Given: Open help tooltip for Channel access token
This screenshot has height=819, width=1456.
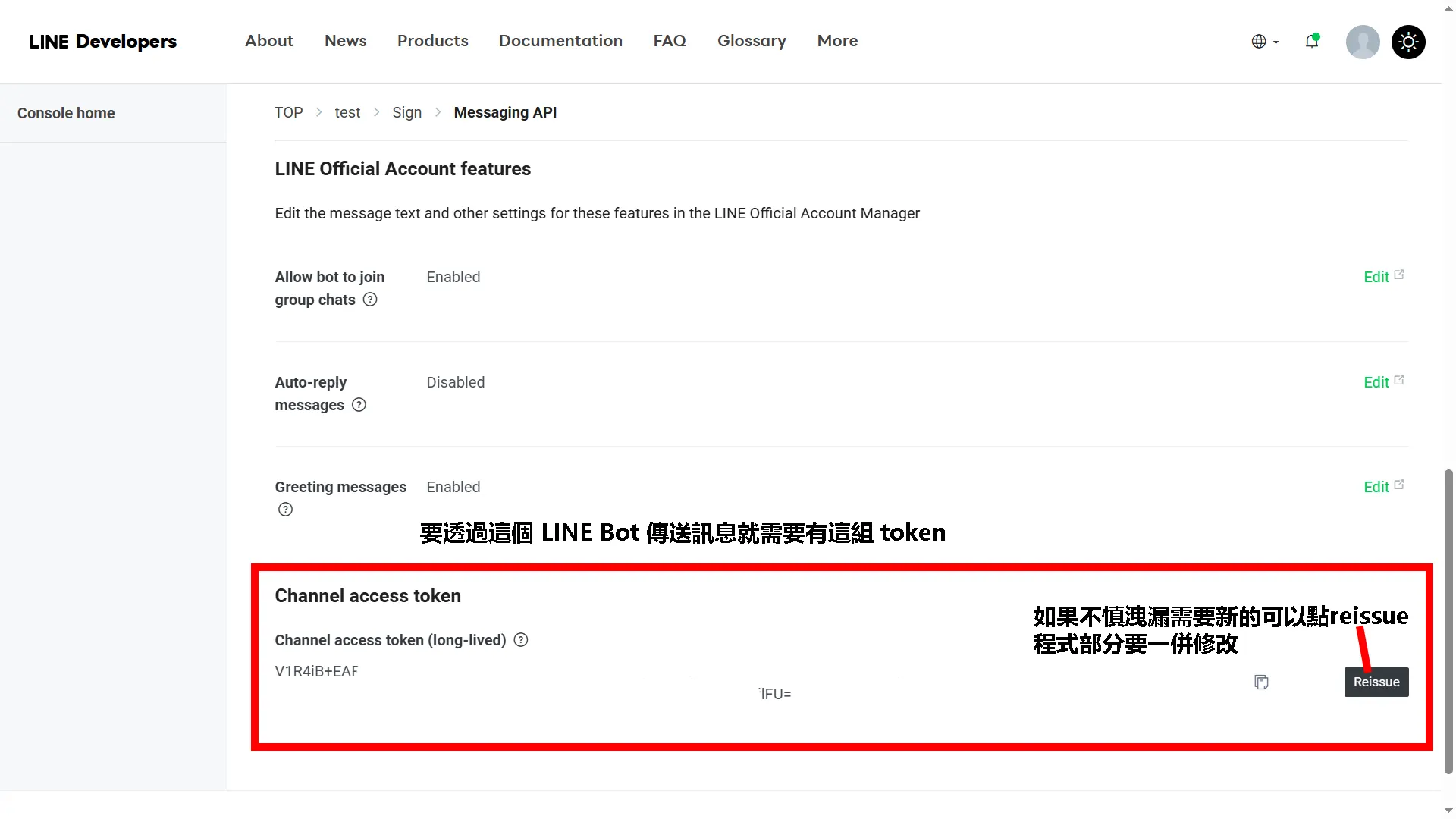Looking at the screenshot, I should coord(520,640).
